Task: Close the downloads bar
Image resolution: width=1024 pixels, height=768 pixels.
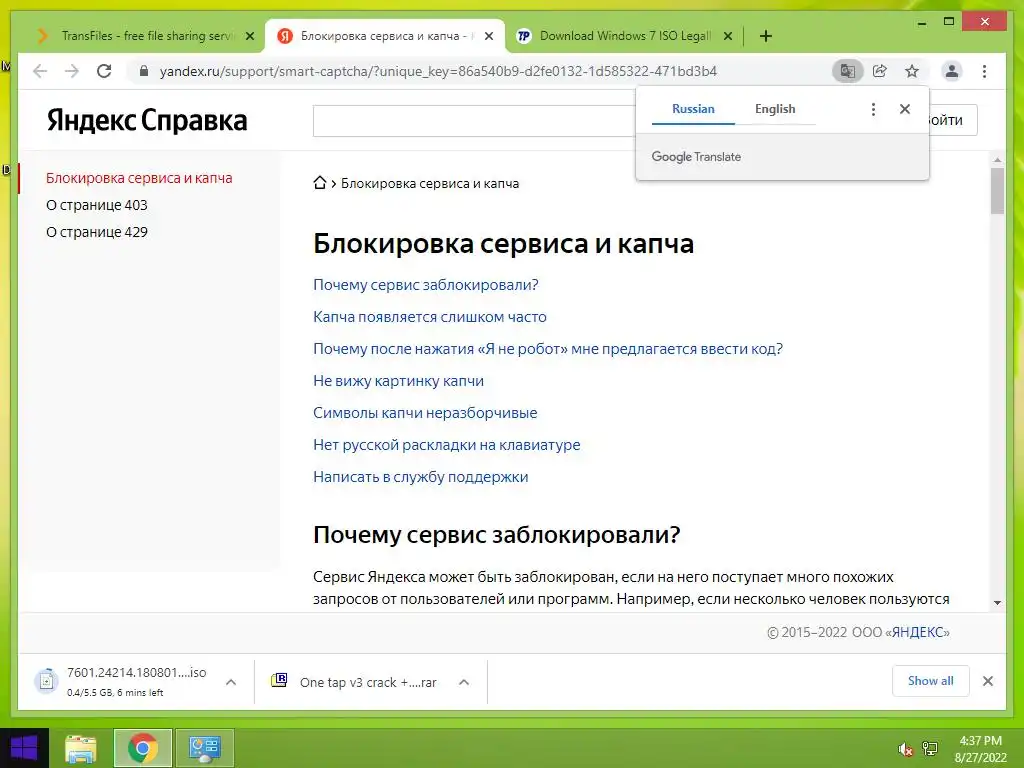Action: pos(987,681)
